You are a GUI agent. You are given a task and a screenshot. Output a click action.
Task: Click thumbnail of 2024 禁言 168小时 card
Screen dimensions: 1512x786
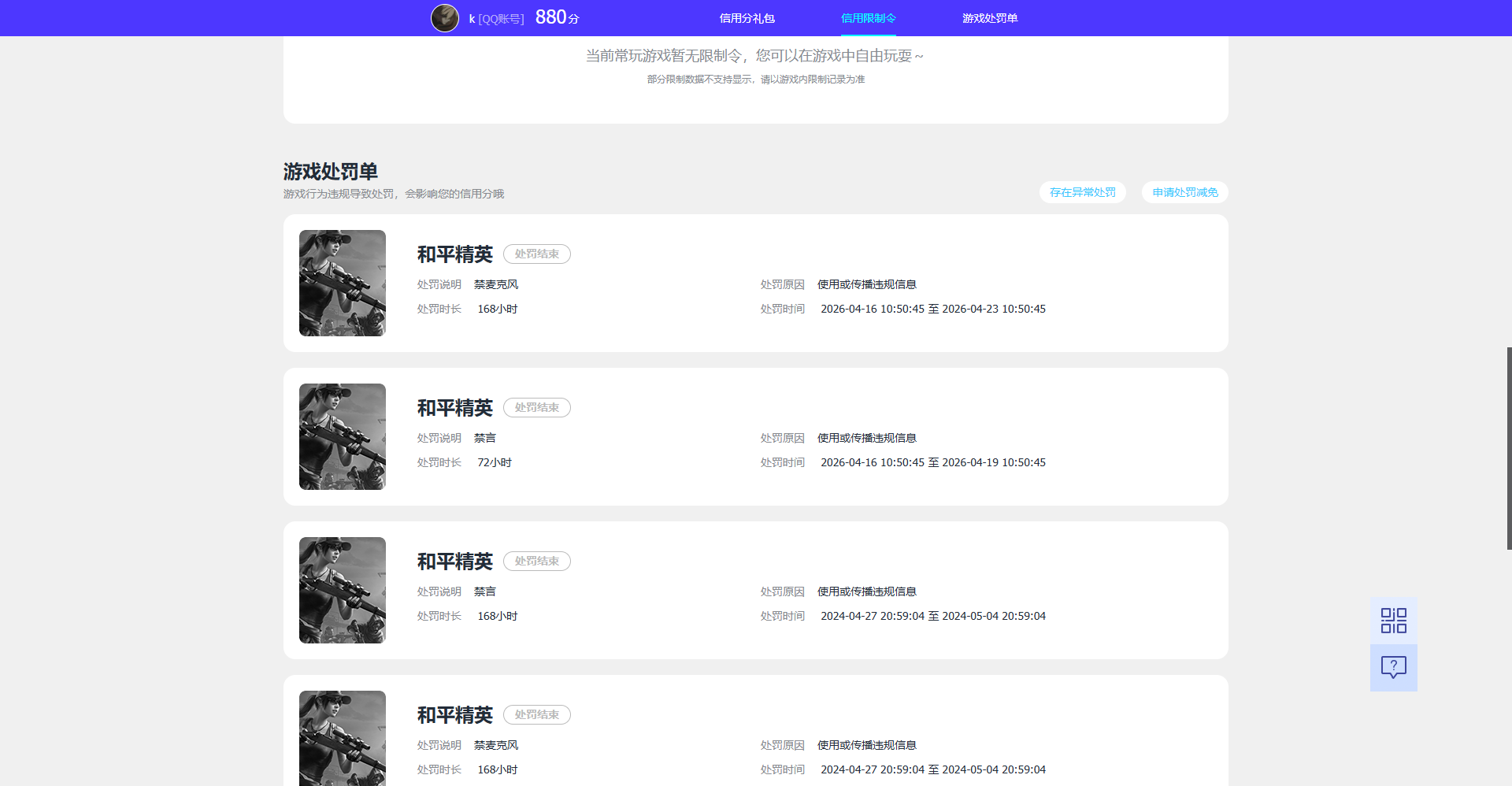pos(343,590)
